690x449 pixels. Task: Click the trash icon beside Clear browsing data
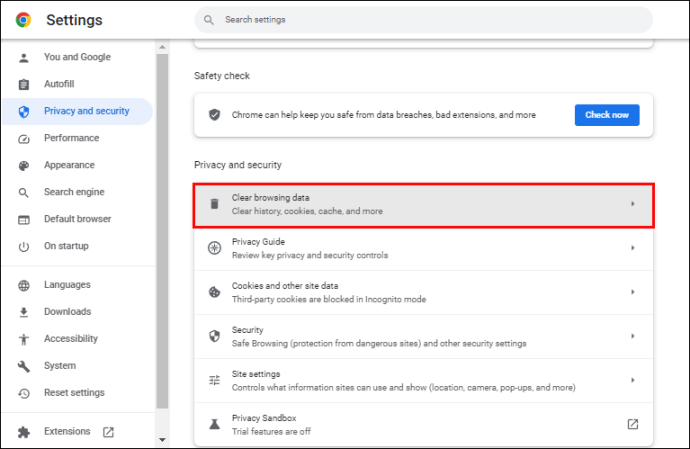click(x=214, y=204)
